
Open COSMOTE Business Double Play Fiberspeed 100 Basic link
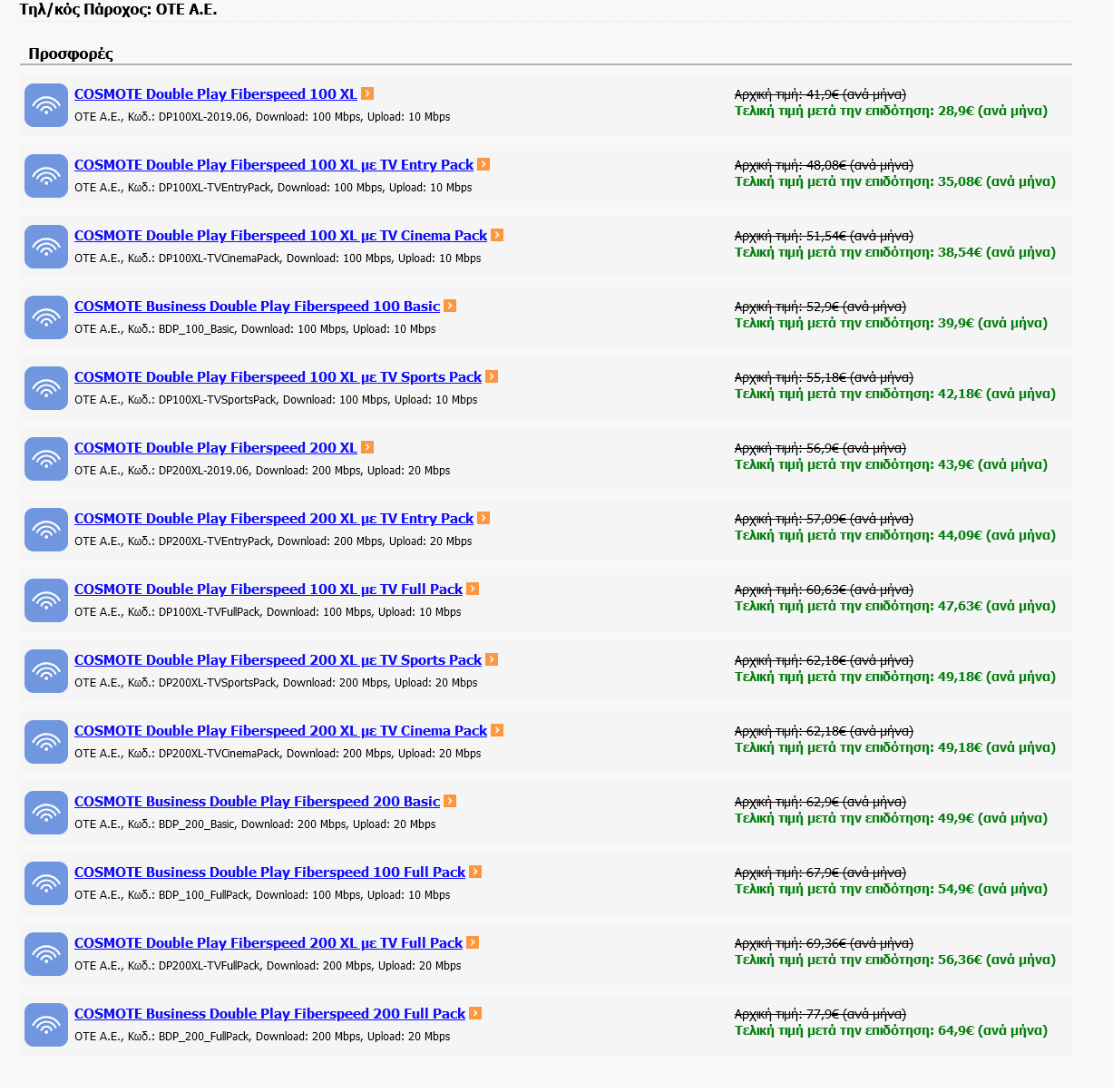pyautogui.click(x=258, y=307)
